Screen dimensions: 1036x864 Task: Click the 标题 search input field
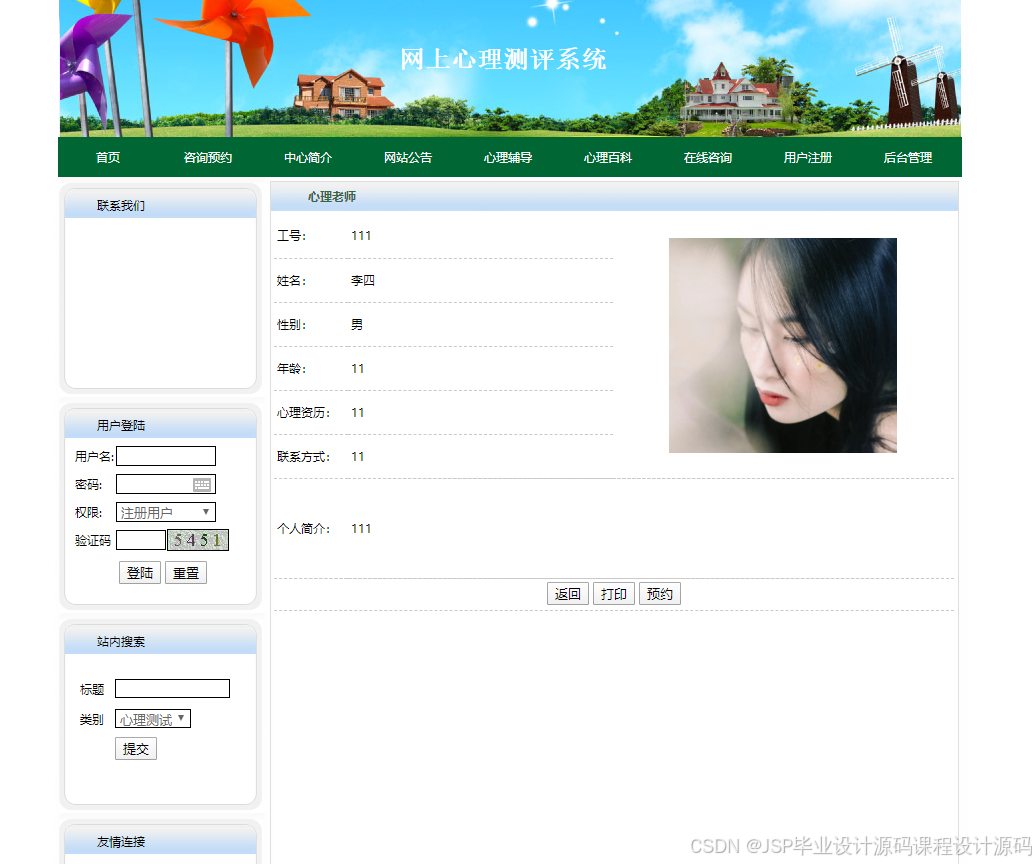click(x=172, y=688)
